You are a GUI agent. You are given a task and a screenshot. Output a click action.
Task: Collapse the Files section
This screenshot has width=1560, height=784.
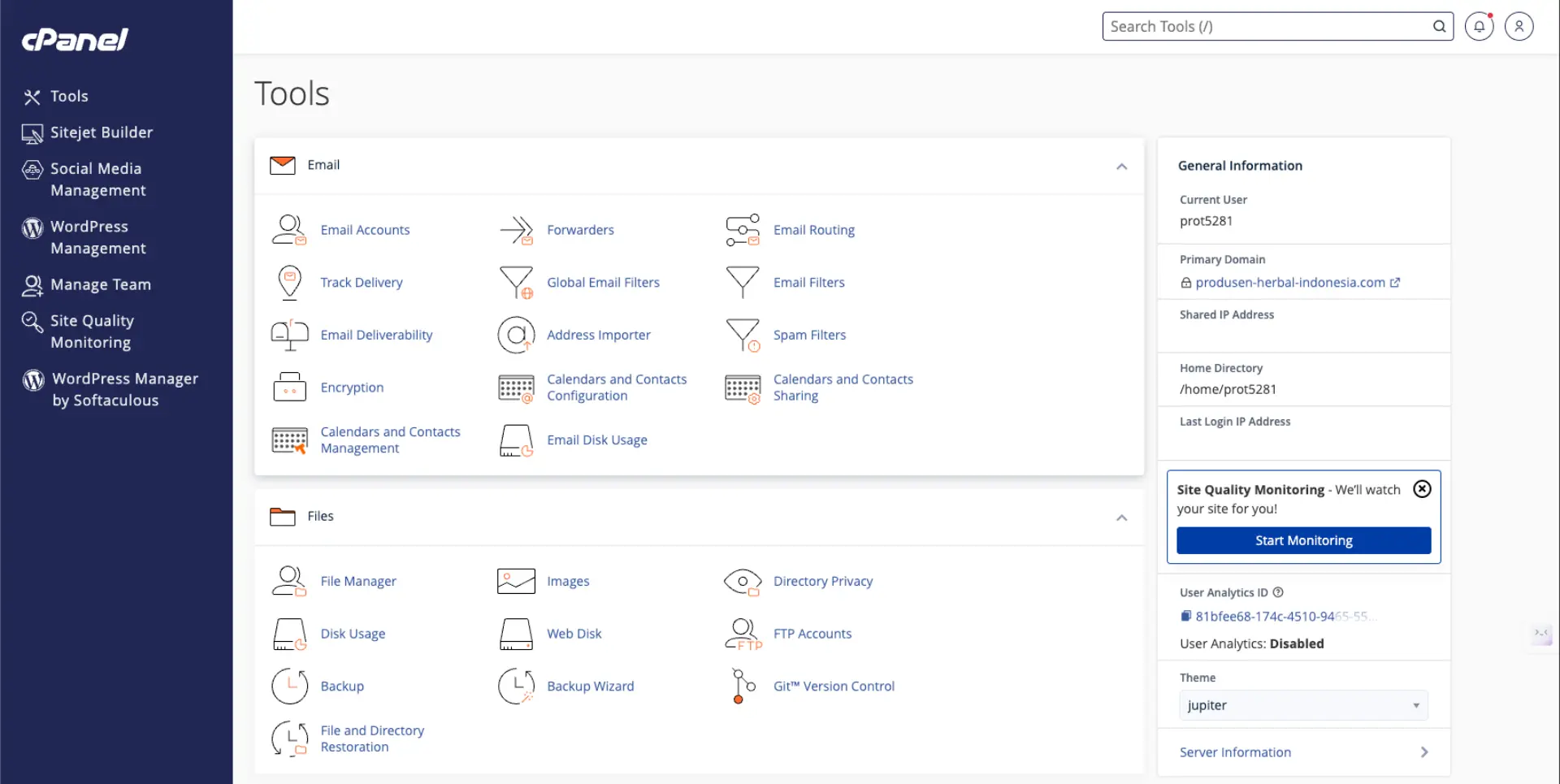click(1121, 518)
